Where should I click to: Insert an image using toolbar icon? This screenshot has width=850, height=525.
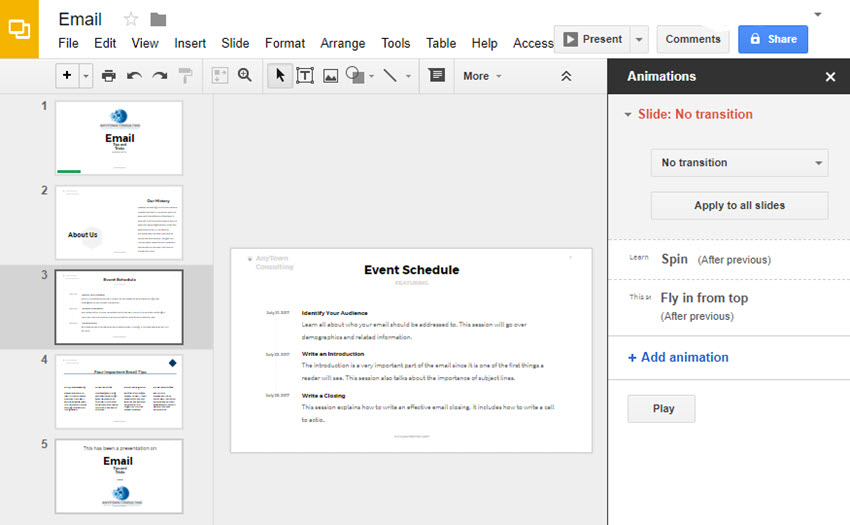331,76
